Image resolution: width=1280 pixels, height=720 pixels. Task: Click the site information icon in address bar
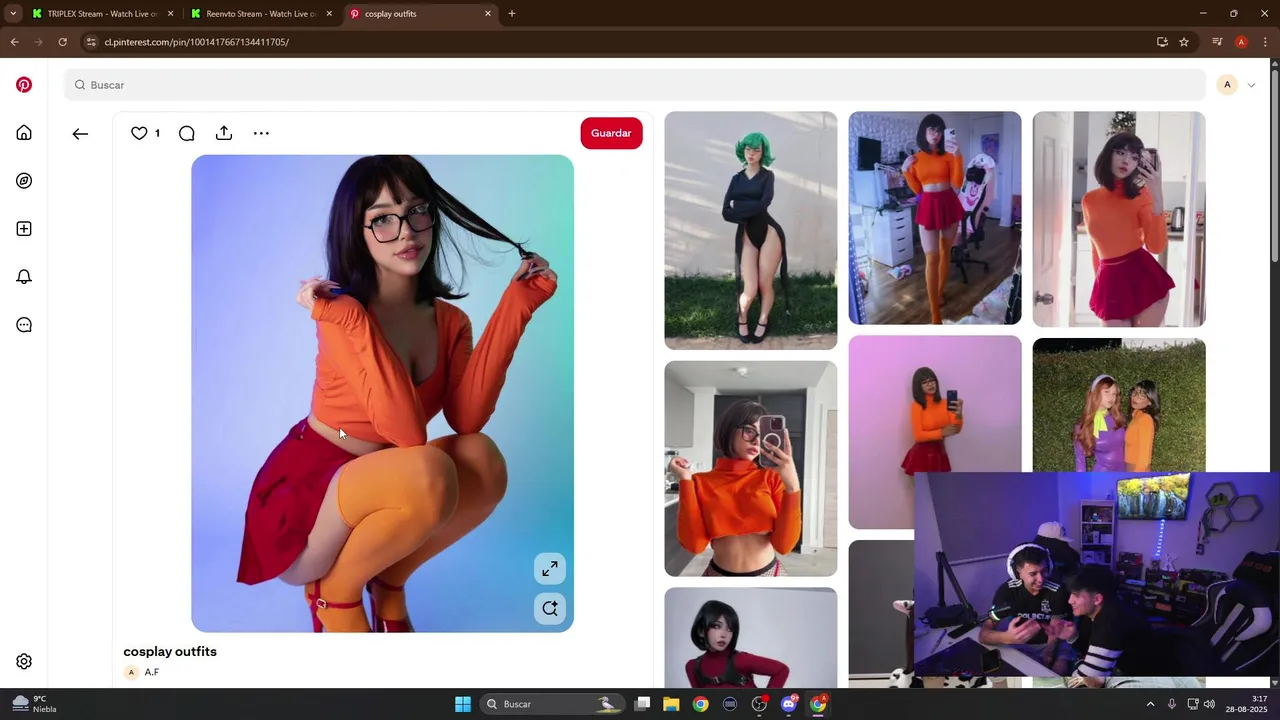[91, 42]
